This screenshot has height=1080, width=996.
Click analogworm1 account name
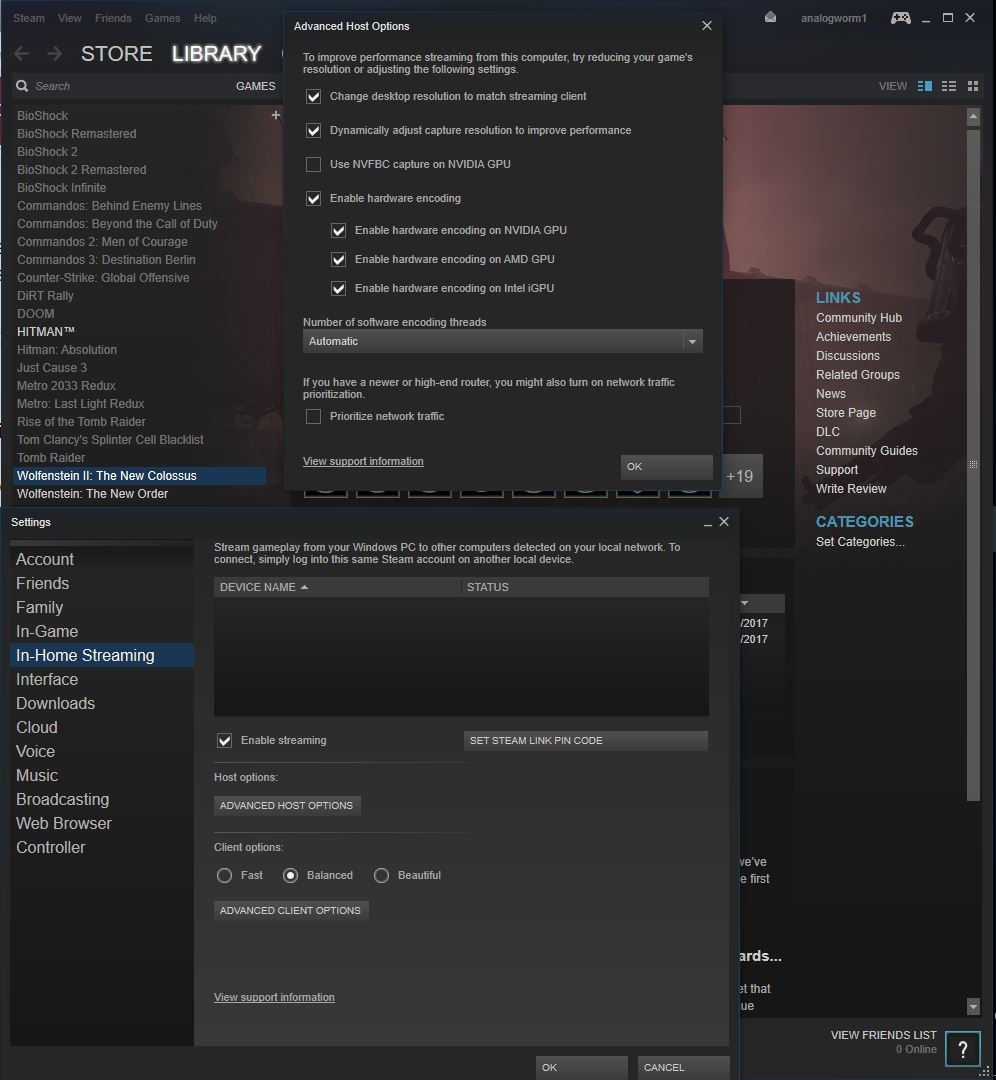click(833, 18)
